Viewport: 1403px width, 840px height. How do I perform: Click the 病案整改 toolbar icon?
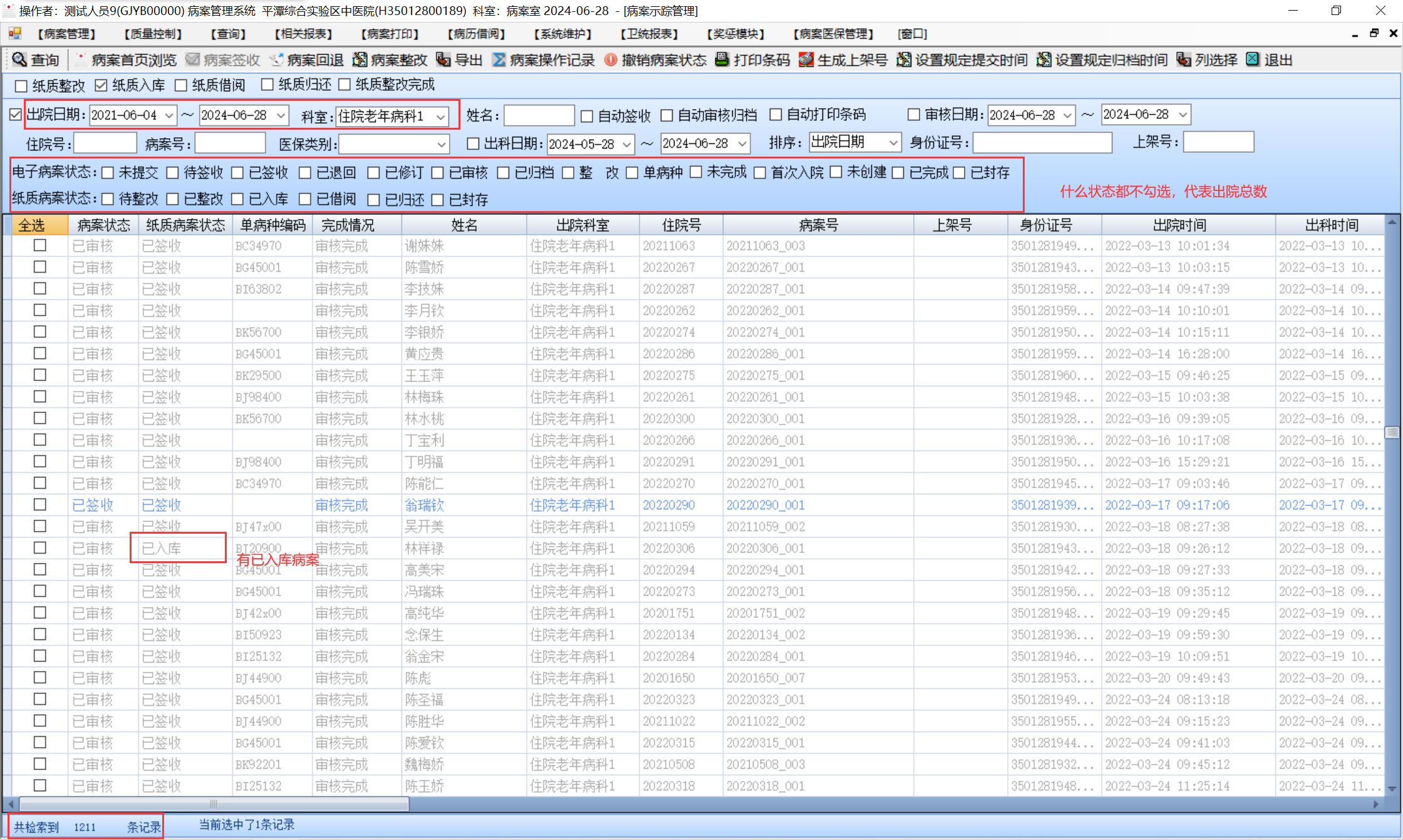coord(360,60)
